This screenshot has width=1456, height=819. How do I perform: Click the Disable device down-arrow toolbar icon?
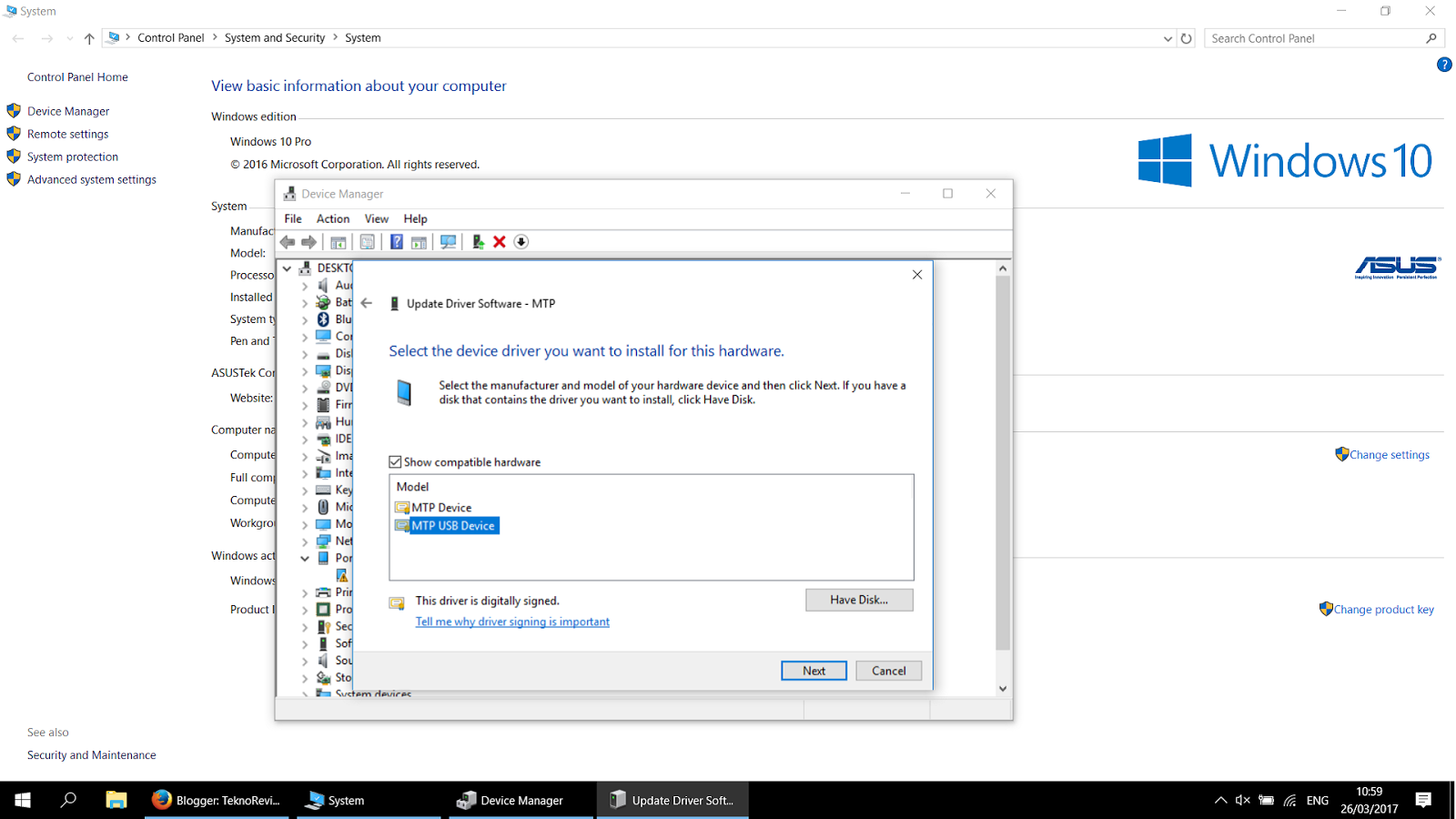(521, 241)
